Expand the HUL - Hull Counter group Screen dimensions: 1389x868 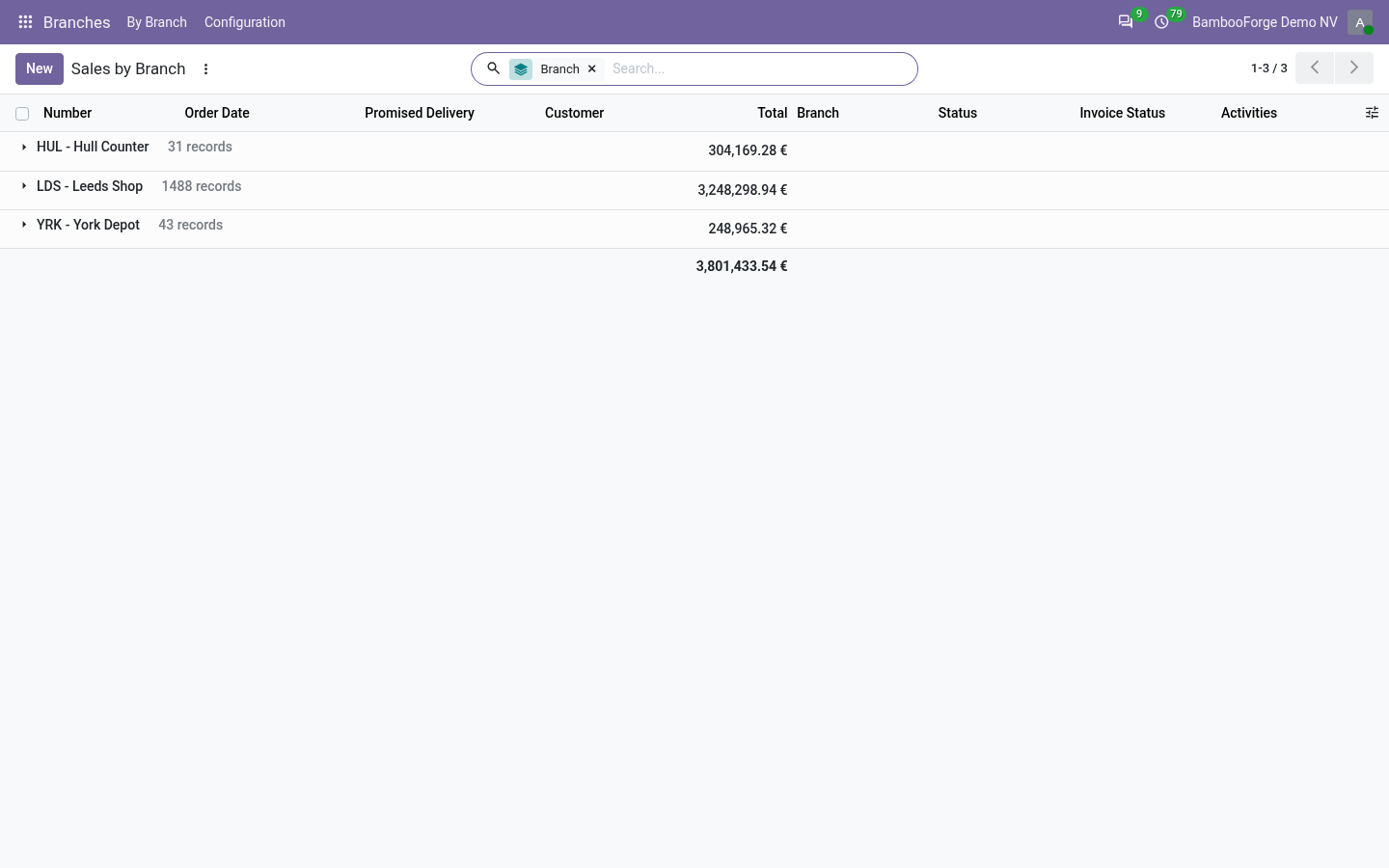coord(24,147)
